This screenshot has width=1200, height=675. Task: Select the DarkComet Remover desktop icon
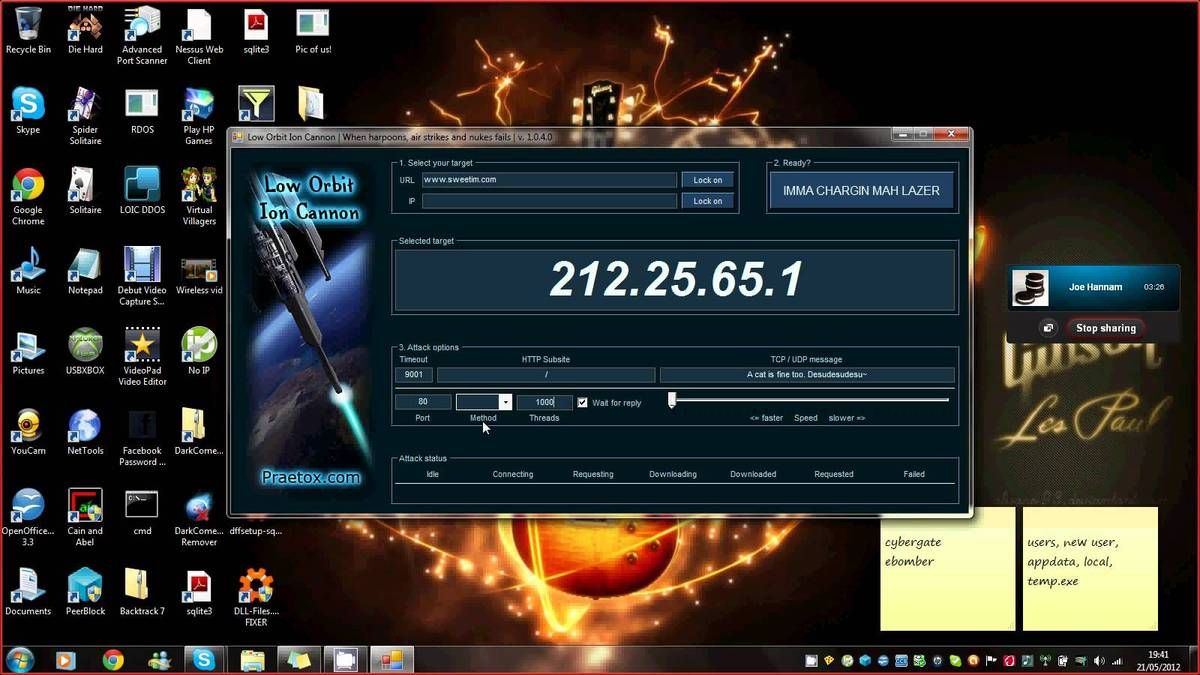(x=199, y=516)
